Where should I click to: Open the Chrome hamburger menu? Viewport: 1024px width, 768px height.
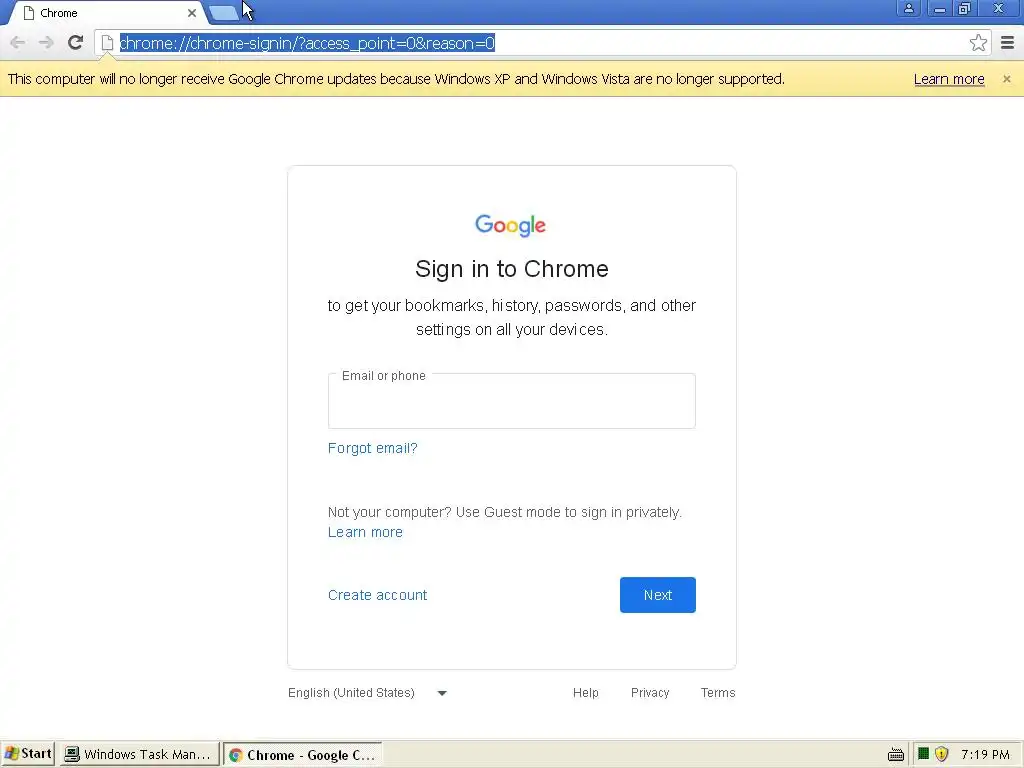coord(1008,43)
